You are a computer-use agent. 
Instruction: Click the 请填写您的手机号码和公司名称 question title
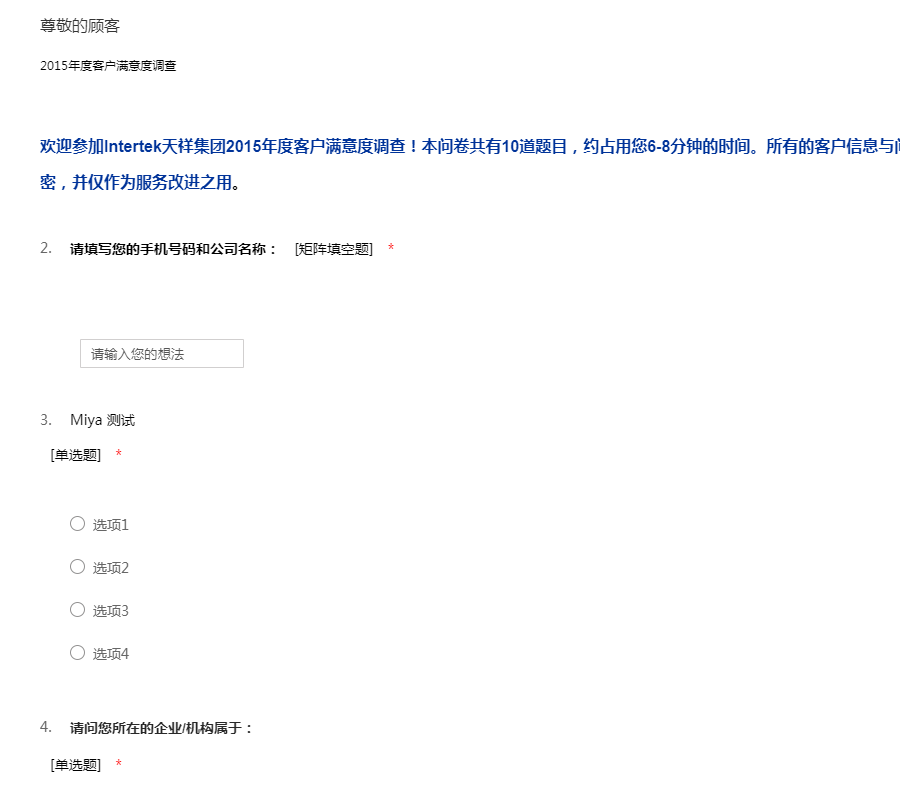click(x=174, y=249)
